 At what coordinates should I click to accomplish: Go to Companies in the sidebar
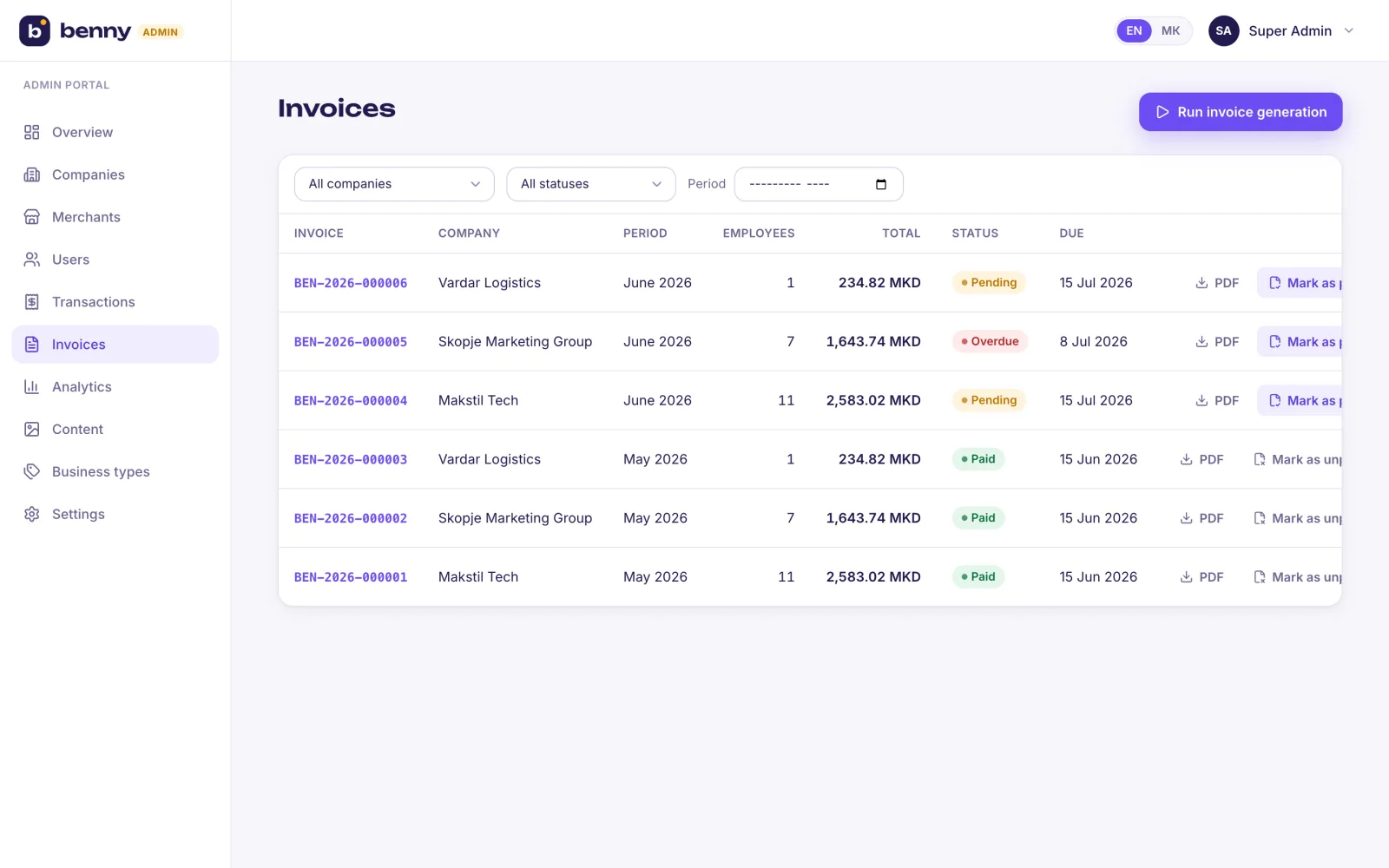[x=115, y=174]
